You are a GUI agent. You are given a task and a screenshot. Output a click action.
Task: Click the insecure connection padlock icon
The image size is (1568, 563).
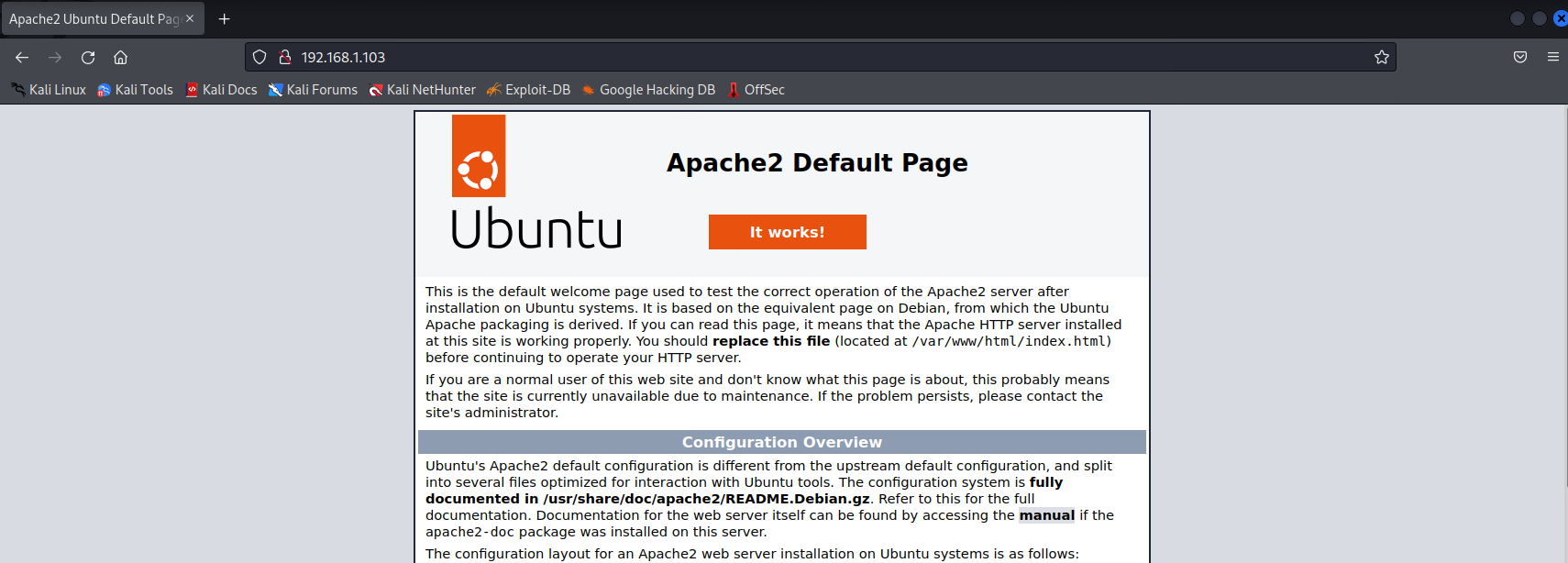coord(284,57)
